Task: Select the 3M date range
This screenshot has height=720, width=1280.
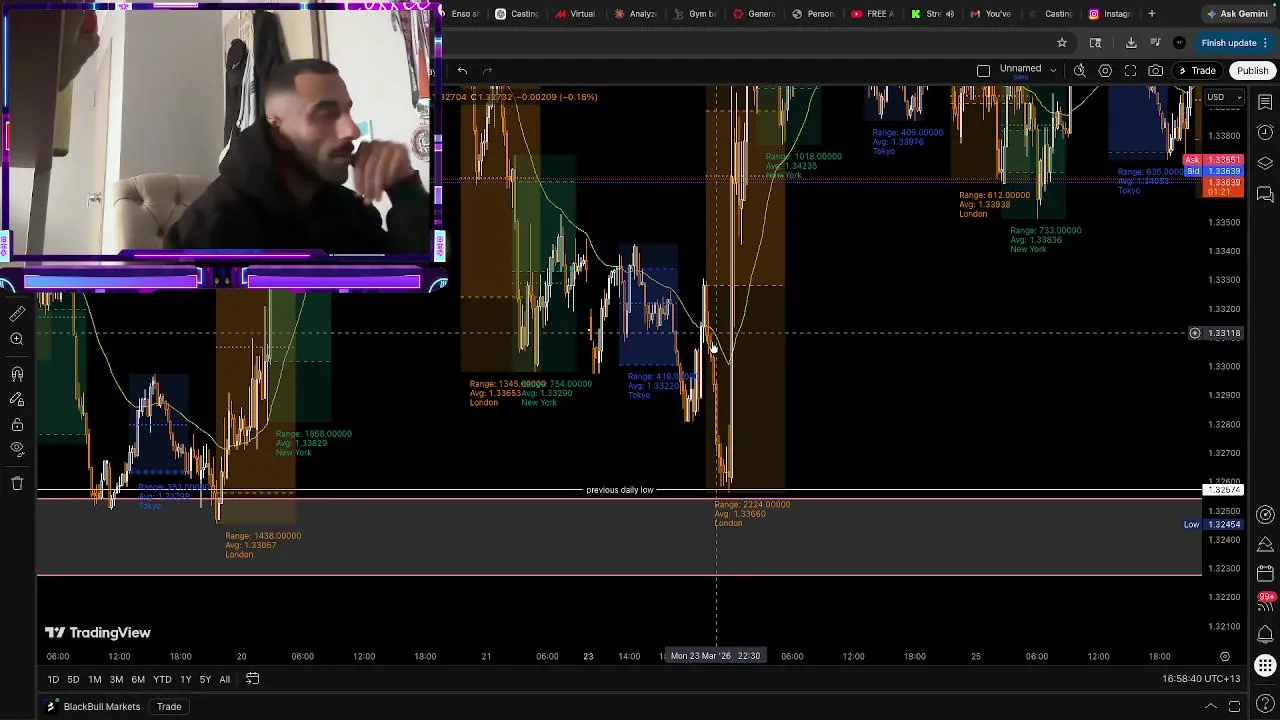Action: coord(116,680)
